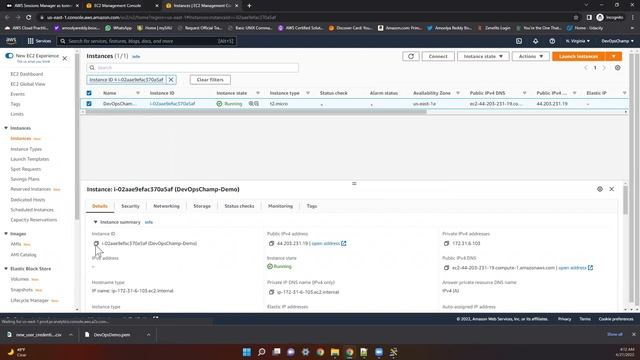Collapse the Instances sidebar section
Image resolution: width=640 pixels, height=360 pixels.
pyautogui.click(x=6, y=128)
